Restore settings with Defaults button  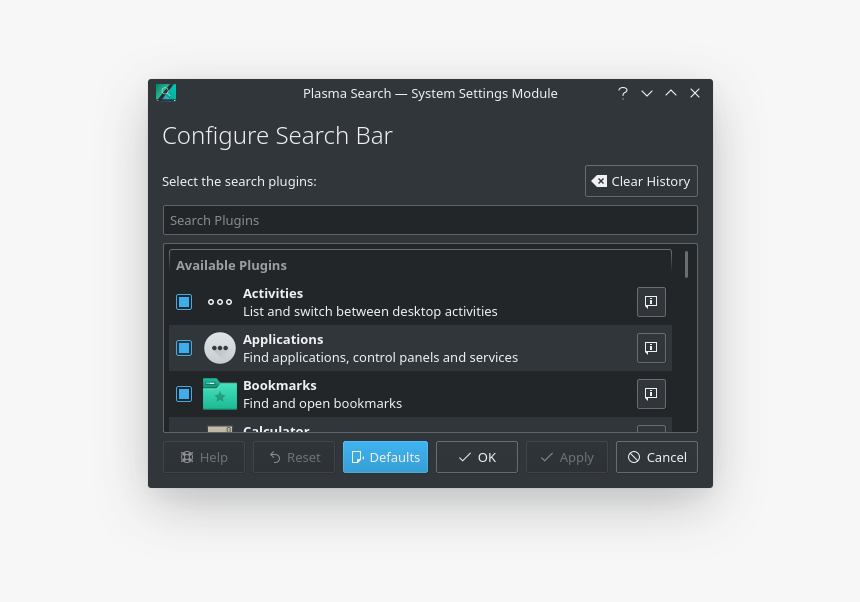pyautogui.click(x=385, y=457)
